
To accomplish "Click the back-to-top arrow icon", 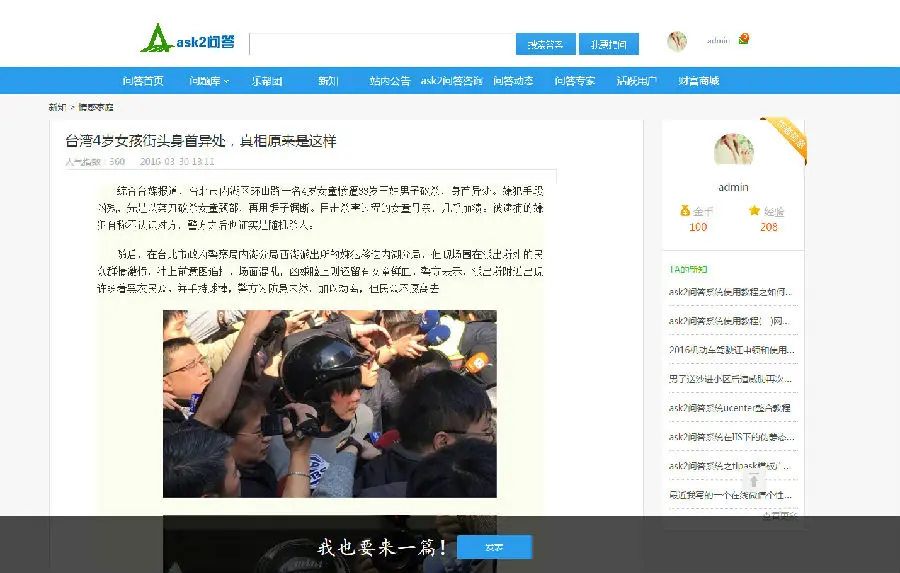I will [754, 481].
